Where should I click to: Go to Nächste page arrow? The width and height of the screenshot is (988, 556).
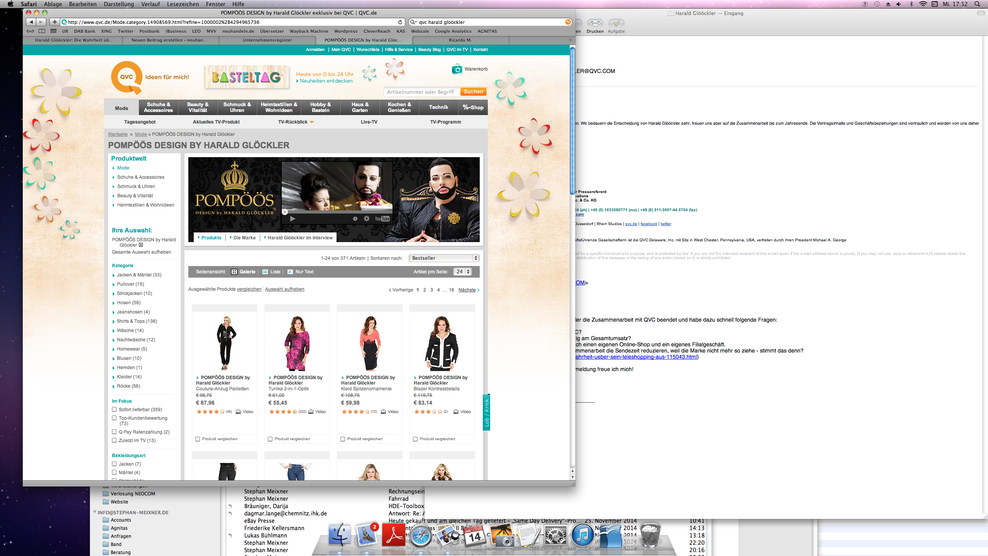(478, 290)
